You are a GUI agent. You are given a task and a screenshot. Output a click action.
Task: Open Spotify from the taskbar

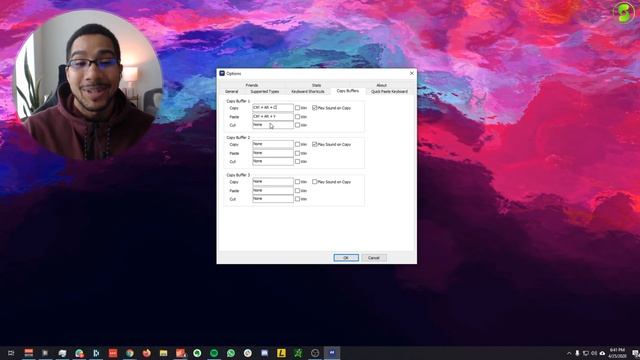pyautogui.click(x=214, y=353)
